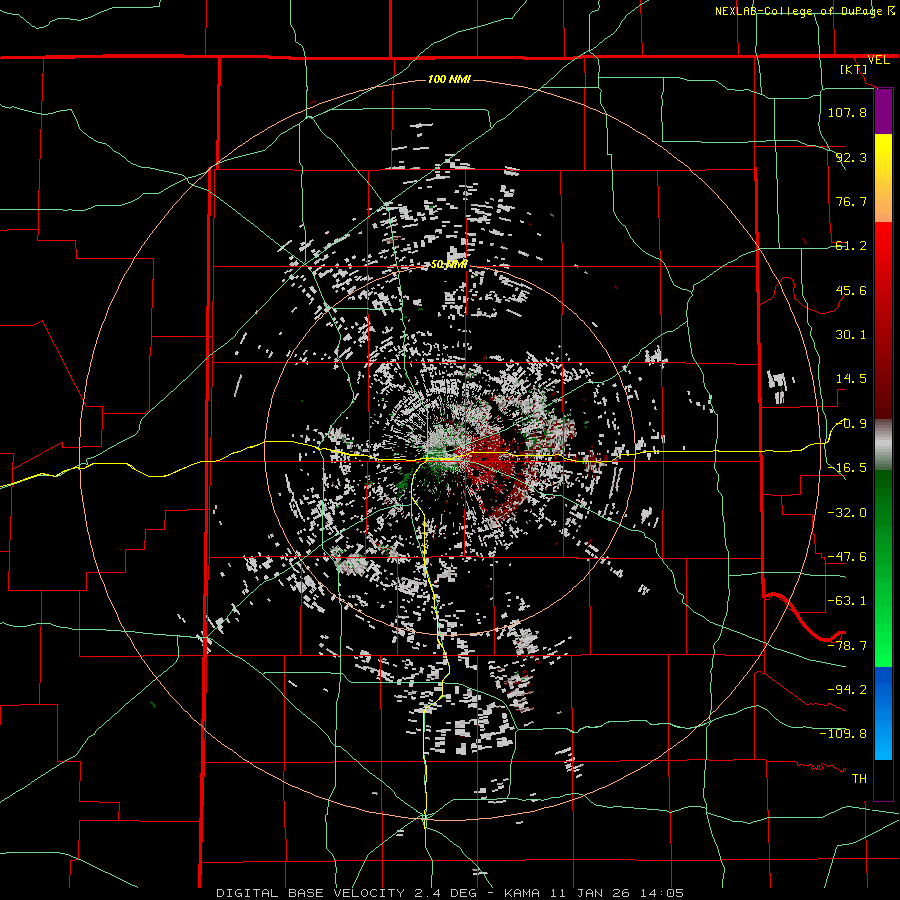Screen dimensions: 900x900
Task: Select the -109.8 scale value
Action: [843, 734]
